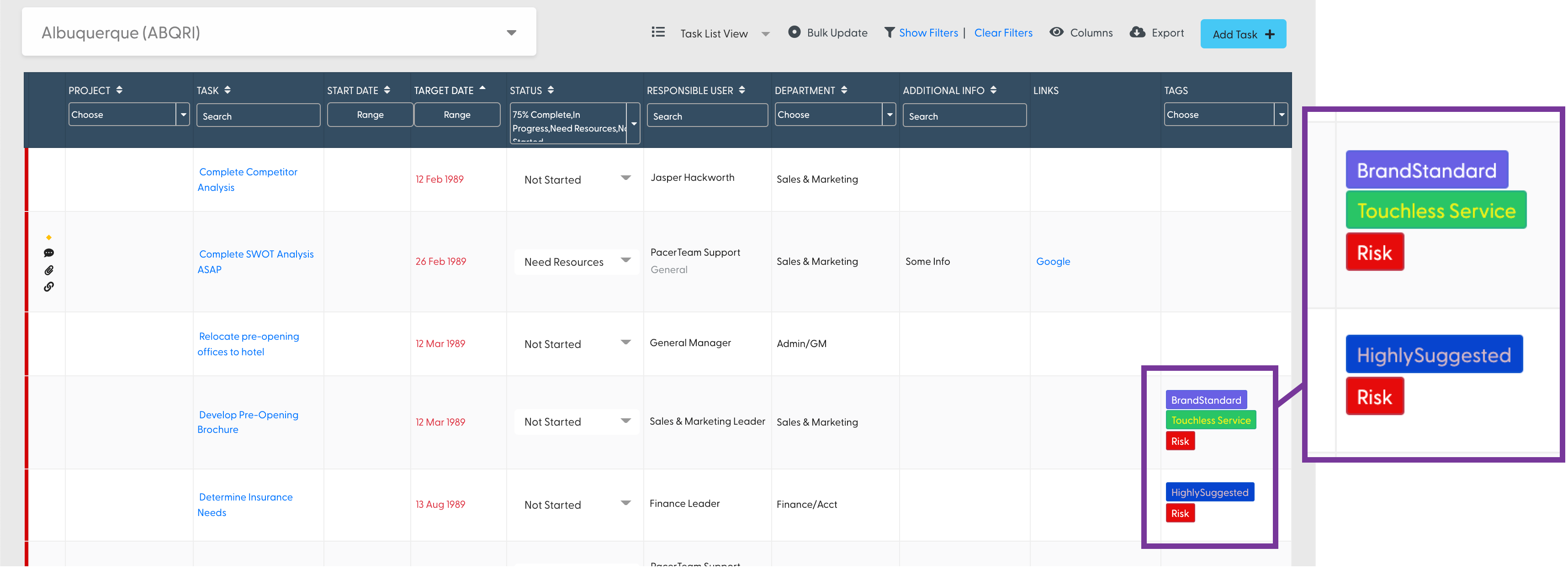Open the Department filter Choose dropdown
The width and height of the screenshot is (1568, 569).
[835, 115]
